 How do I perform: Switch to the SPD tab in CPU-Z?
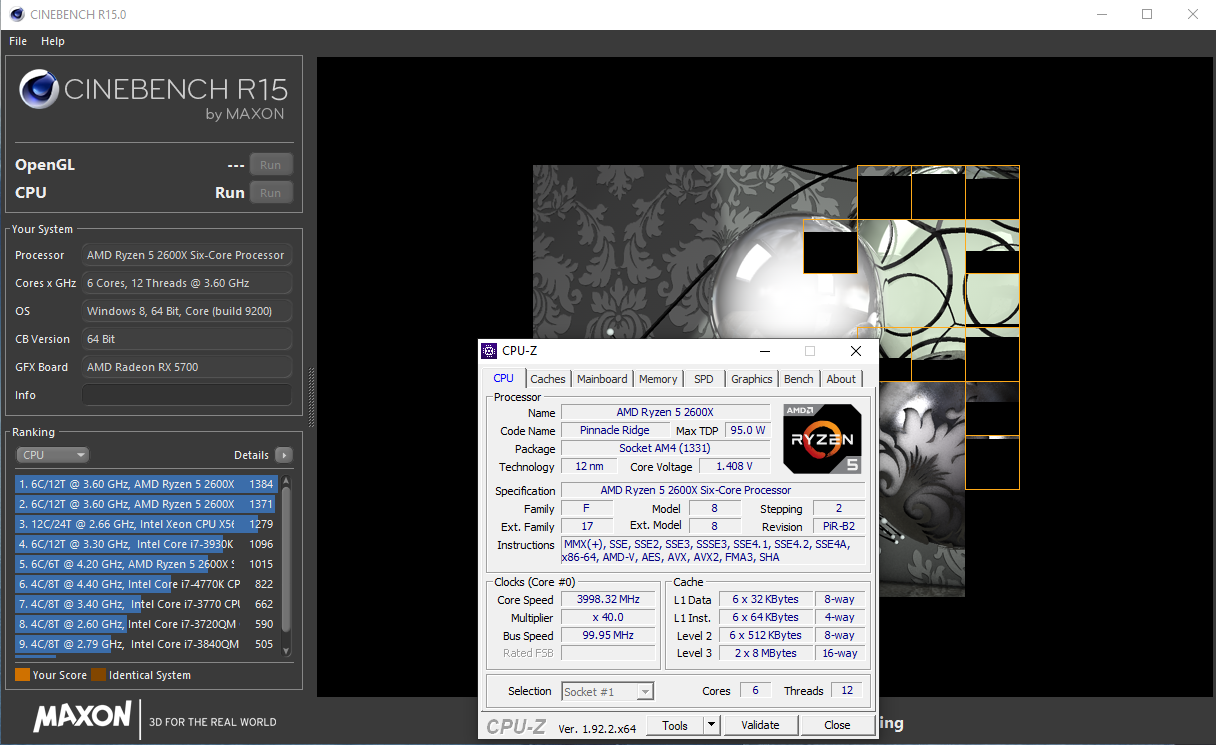coord(704,379)
